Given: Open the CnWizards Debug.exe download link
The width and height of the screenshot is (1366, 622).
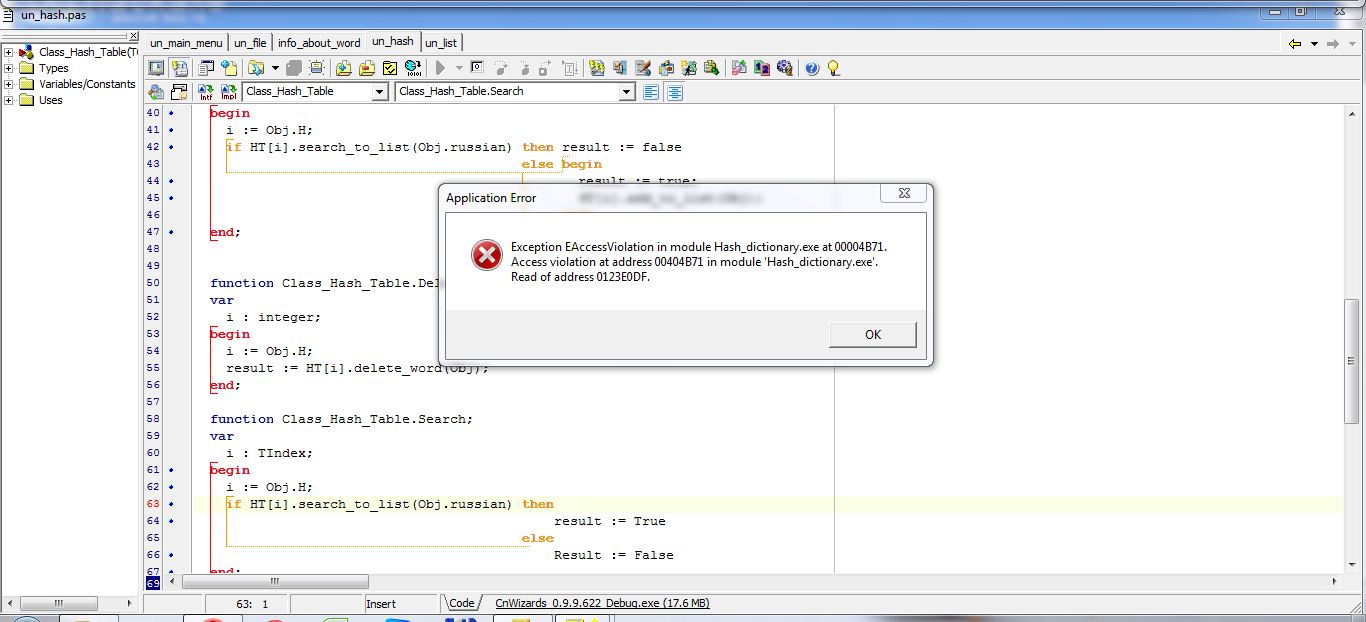Looking at the screenshot, I should (x=602, y=603).
